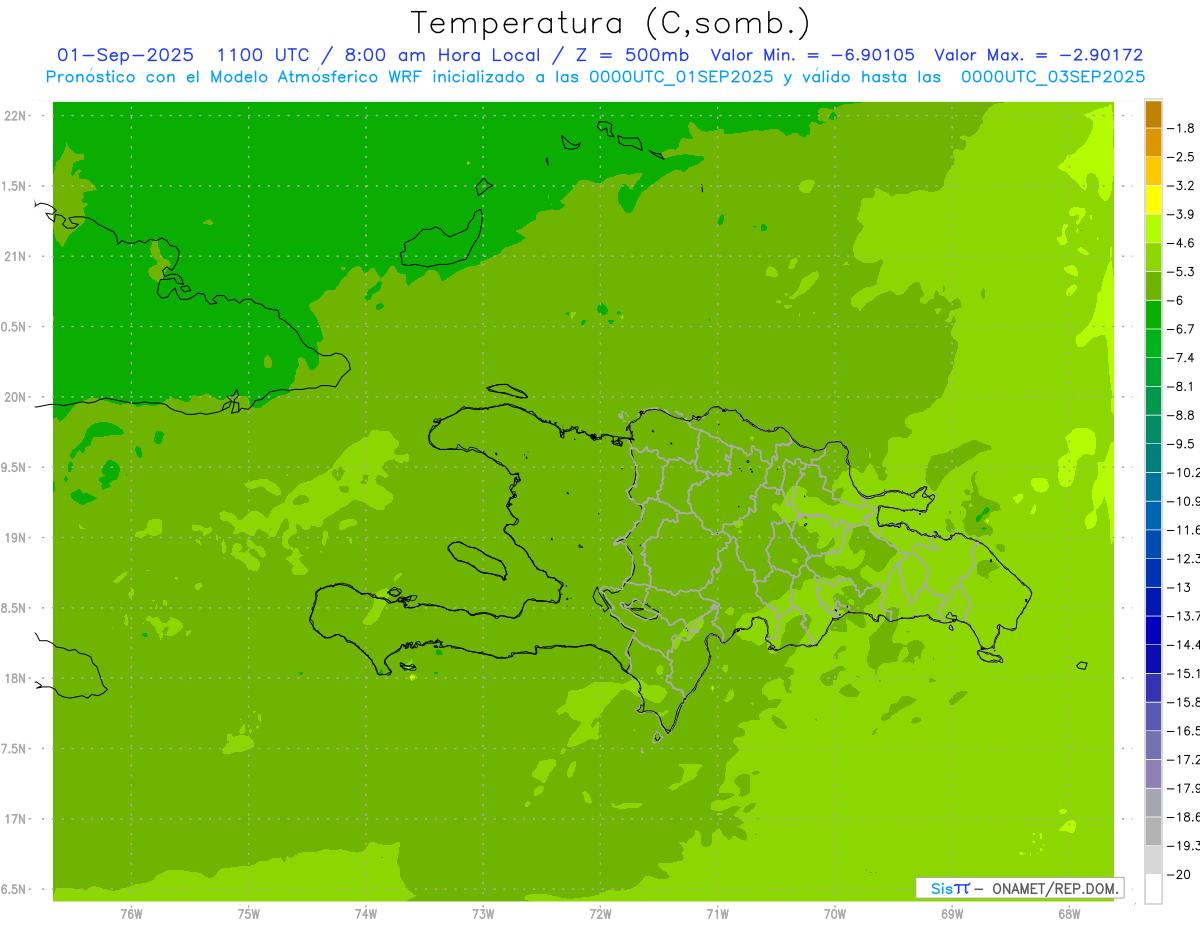Click 'Valor Min. = -6.90105' readout
The image size is (1200, 927).
click(812, 55)
